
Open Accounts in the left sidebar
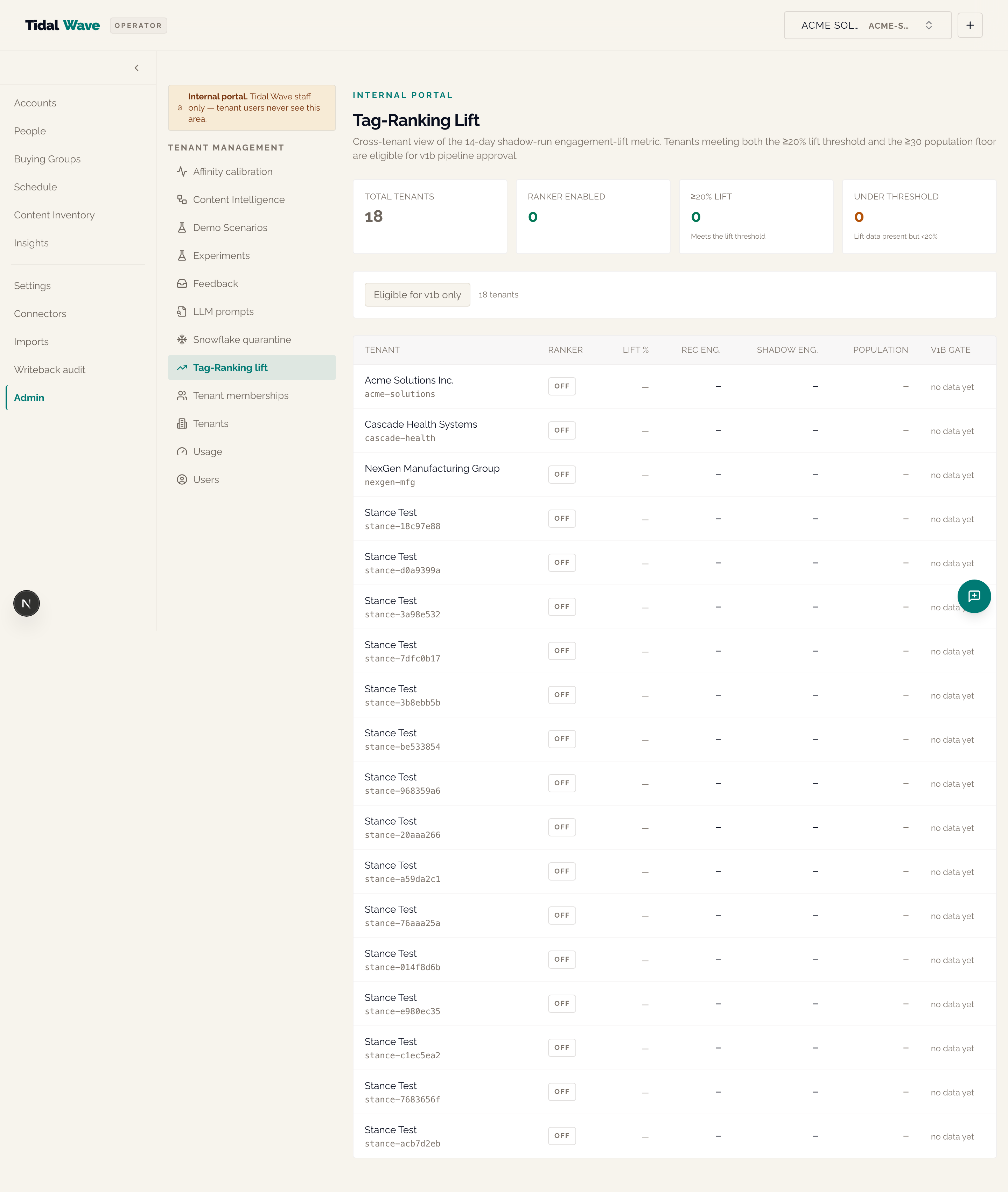35,103
